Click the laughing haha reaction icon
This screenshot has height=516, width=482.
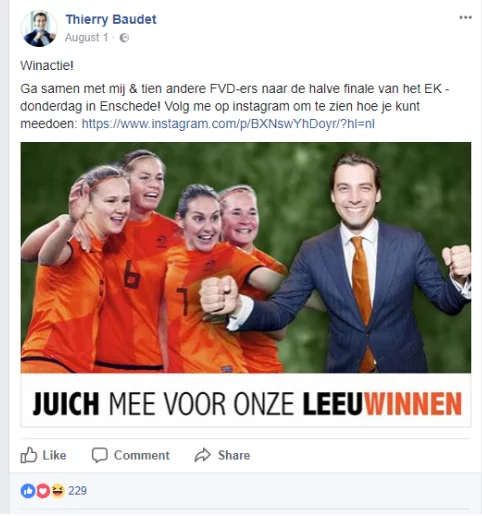click(58, 491)
